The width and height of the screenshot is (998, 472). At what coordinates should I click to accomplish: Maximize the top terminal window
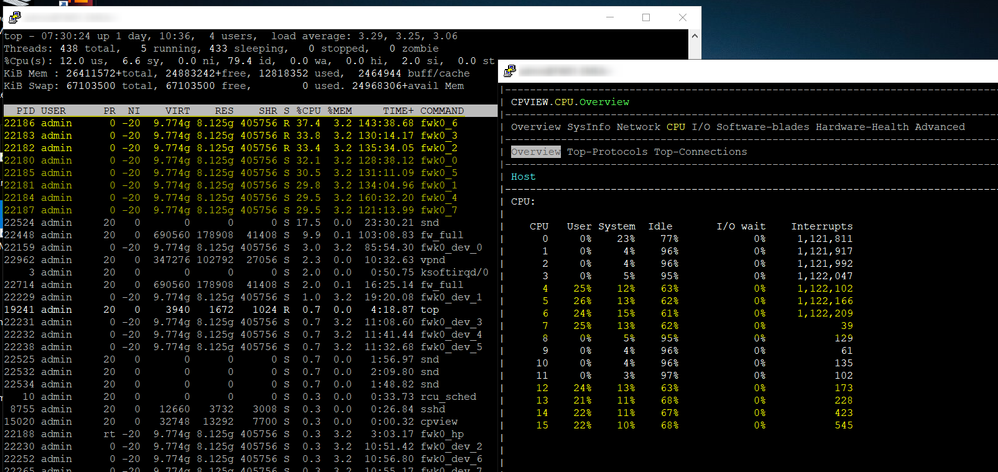tap(646, 17)
